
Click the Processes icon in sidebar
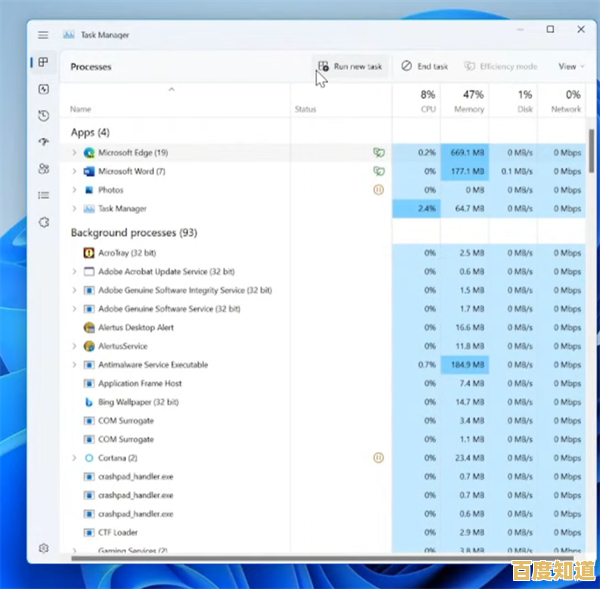point(43,63)
